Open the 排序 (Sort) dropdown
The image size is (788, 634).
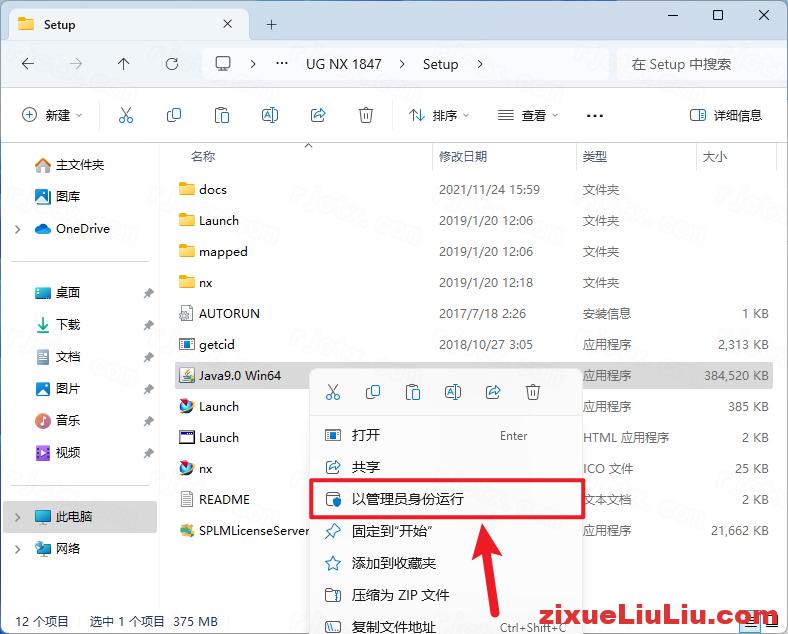[439, 116]
